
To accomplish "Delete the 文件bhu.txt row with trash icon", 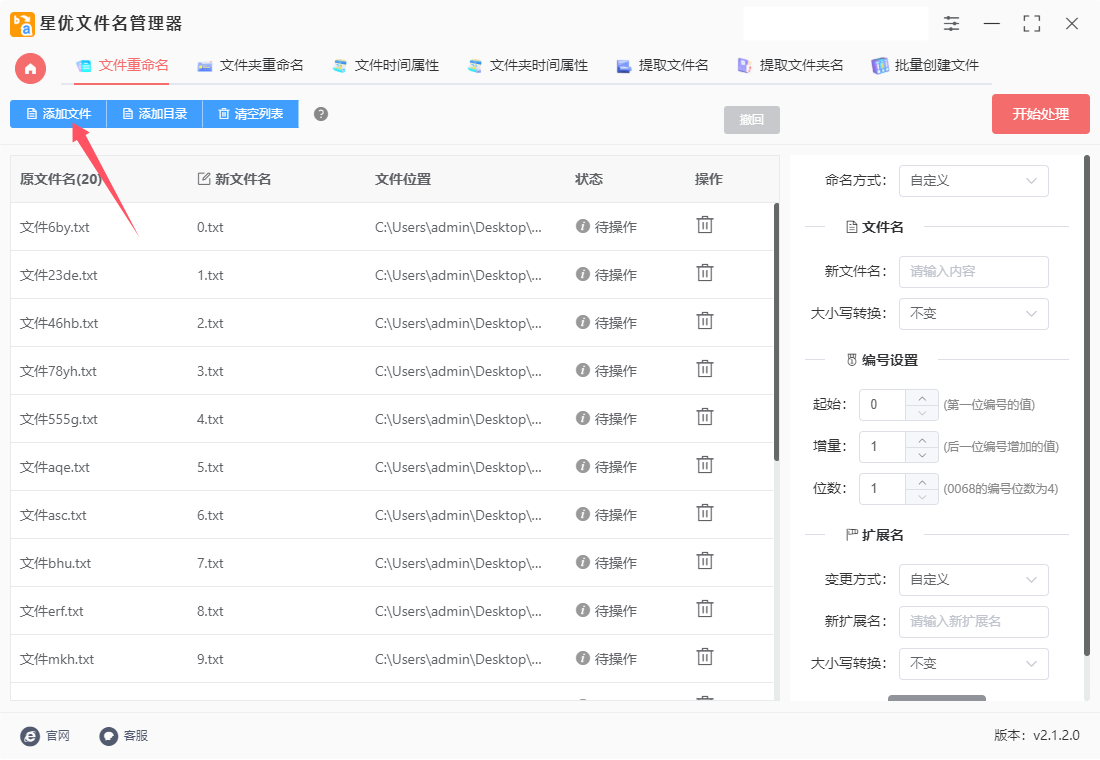I will tap(704, 561).
